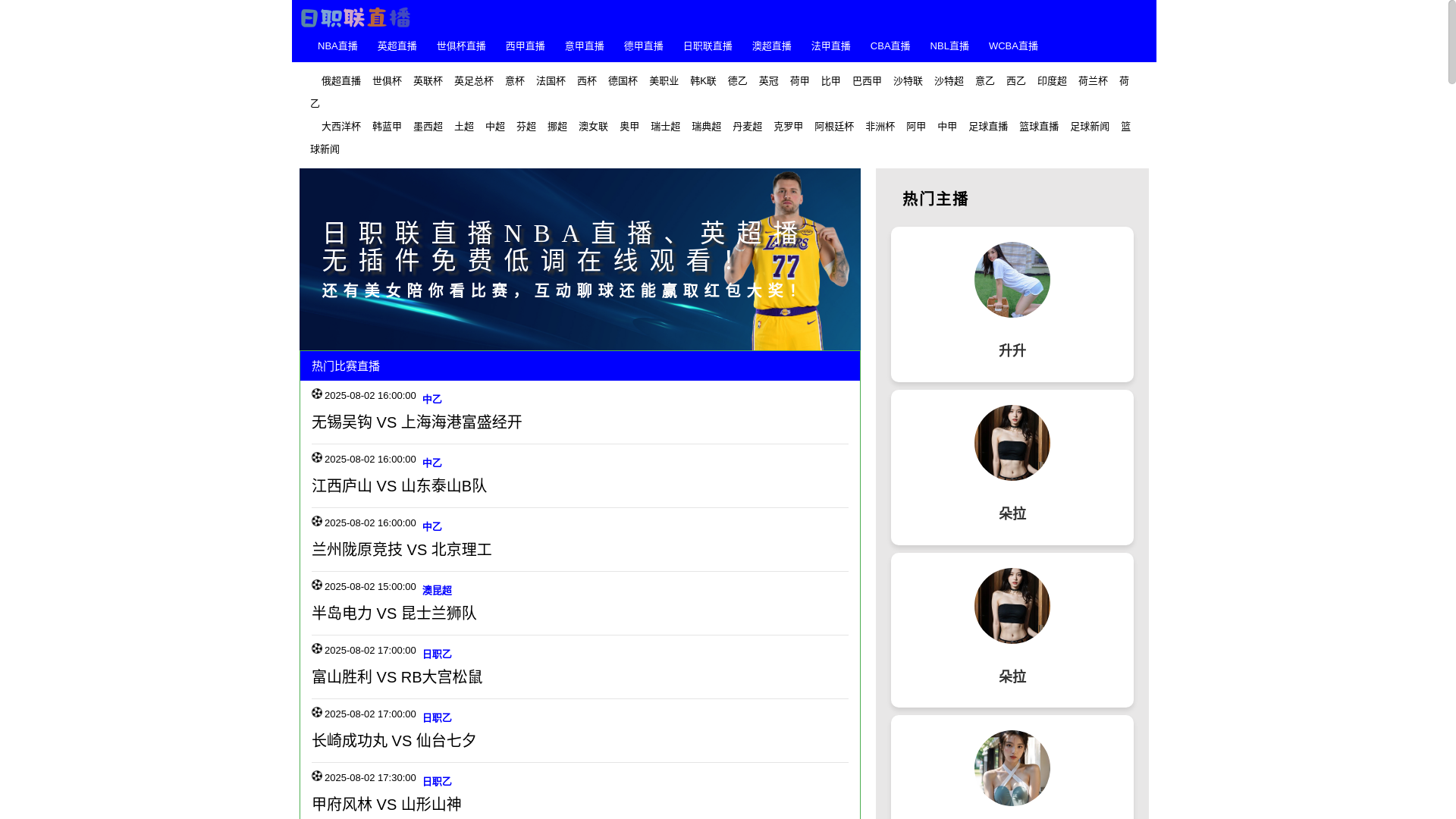Open 日职联直播 navigation item
This screenshot has height=819, width=1456.
(708, 46)
